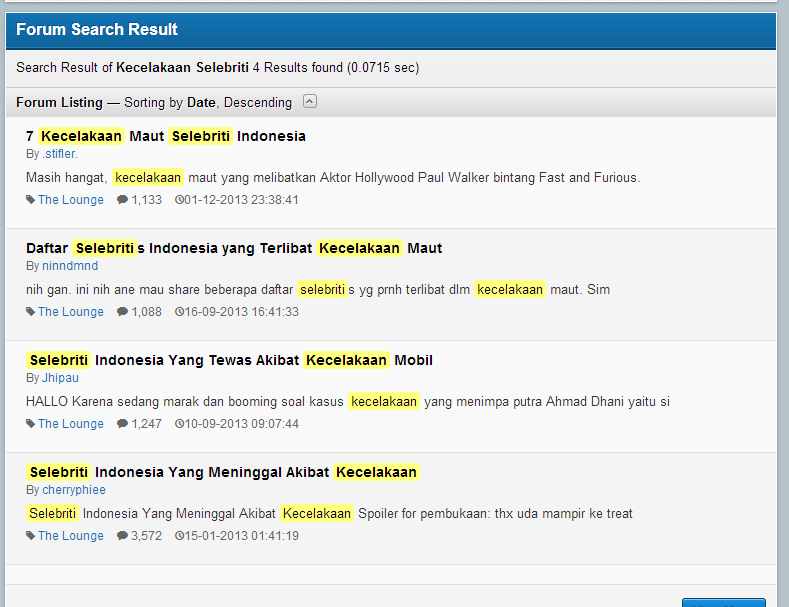This screenshot has height=607, width=789.
Task: Collapse the Forum Listing sorting panel
Action: coord(310,101)
